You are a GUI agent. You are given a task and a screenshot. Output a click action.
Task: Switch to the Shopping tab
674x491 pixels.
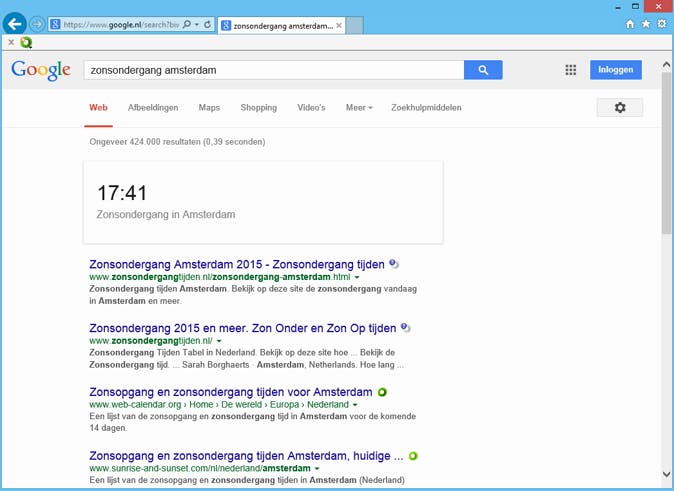(x=258, y=107)
